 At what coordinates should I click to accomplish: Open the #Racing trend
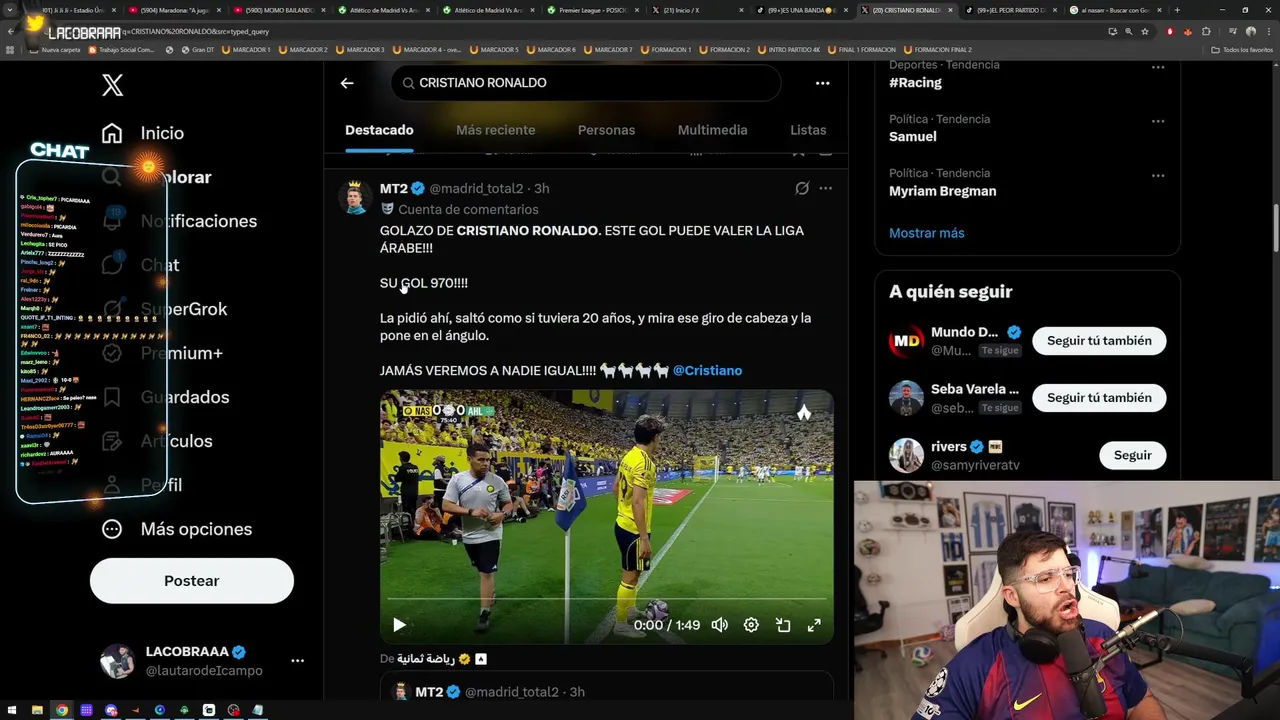pos(915,83)
